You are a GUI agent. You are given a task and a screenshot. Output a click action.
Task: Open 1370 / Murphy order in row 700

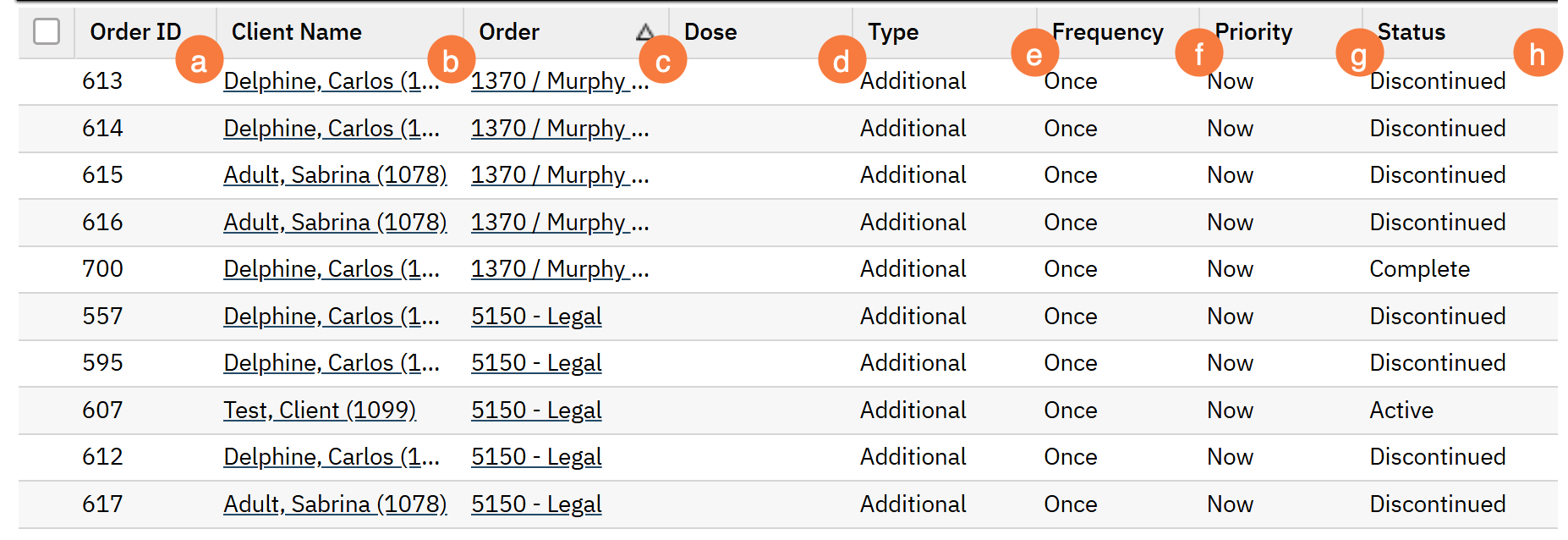559,269
